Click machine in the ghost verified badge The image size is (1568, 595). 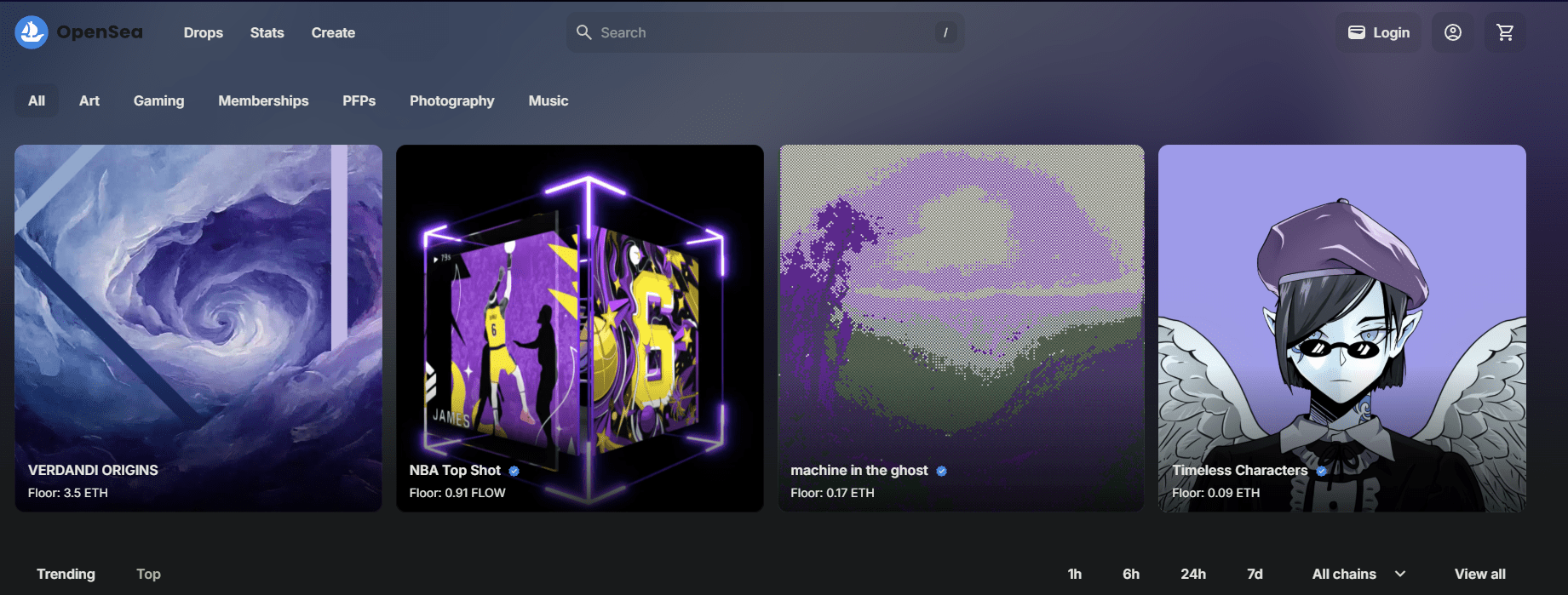[941, 471]
